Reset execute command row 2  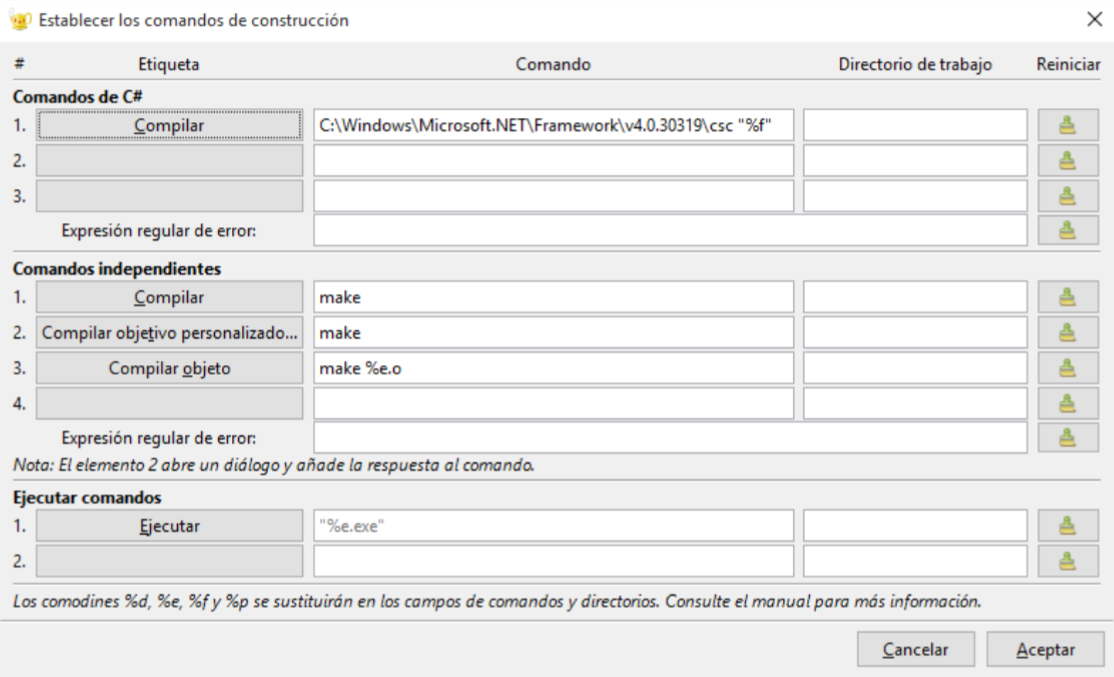[x=1068, y=561]
